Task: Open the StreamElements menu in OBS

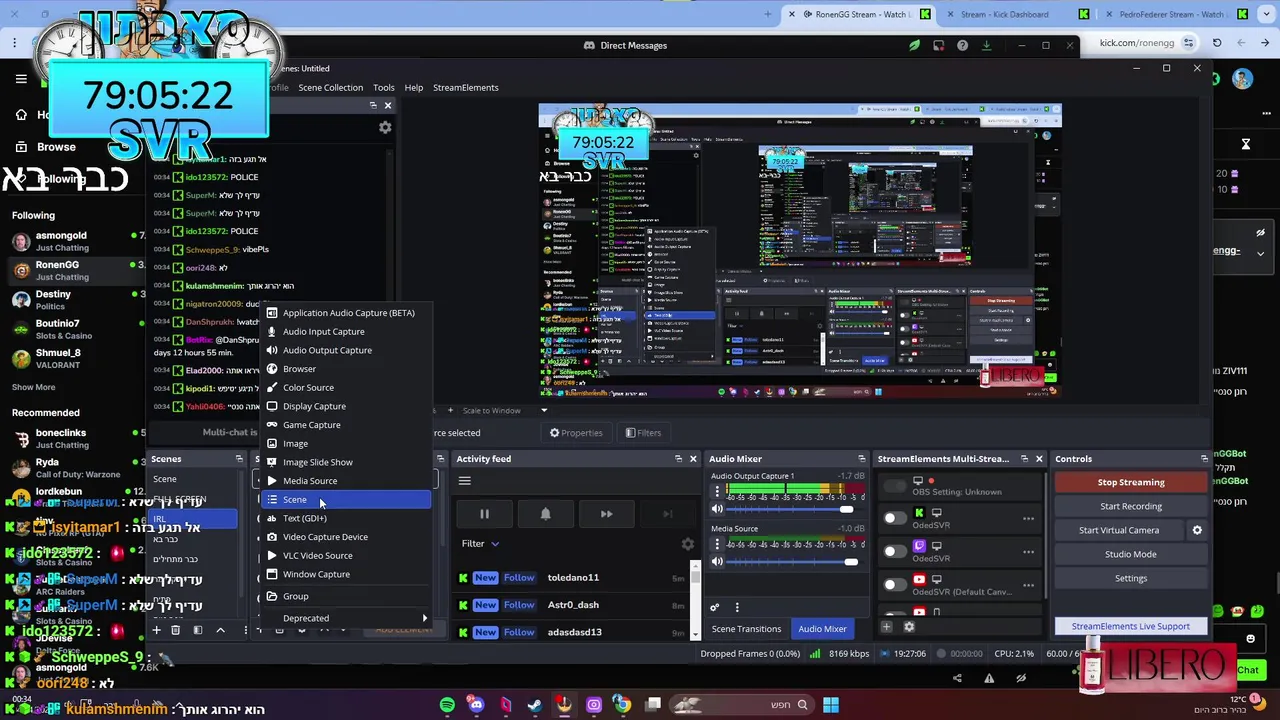Action: (466, 87)
